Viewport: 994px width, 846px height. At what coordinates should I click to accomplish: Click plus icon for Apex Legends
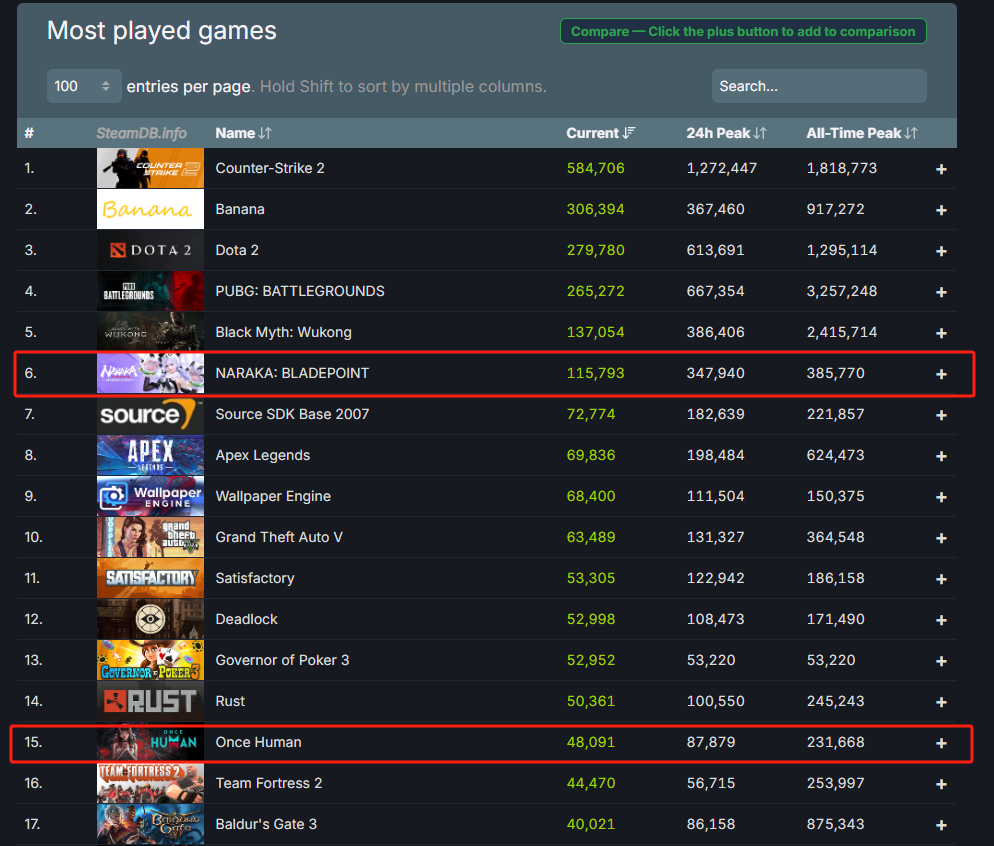tap(941, 456)
